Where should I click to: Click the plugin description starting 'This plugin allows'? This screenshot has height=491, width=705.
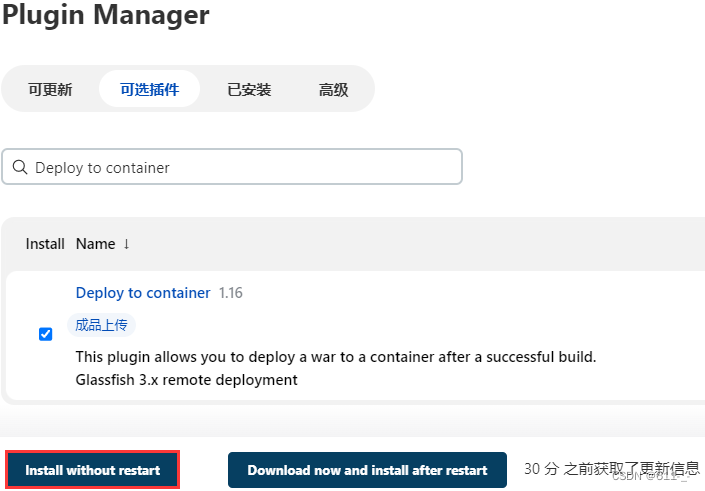point(336,357)
